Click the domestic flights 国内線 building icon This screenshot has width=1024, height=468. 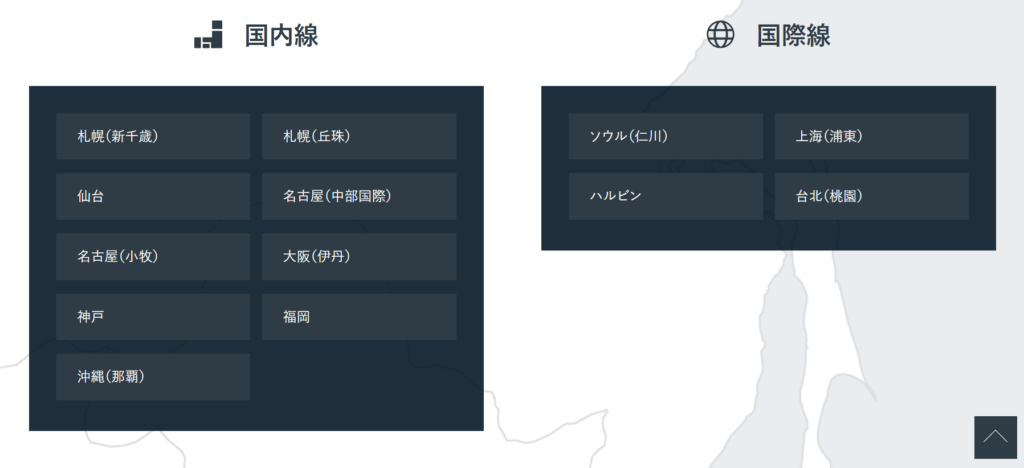click(208, 35)
